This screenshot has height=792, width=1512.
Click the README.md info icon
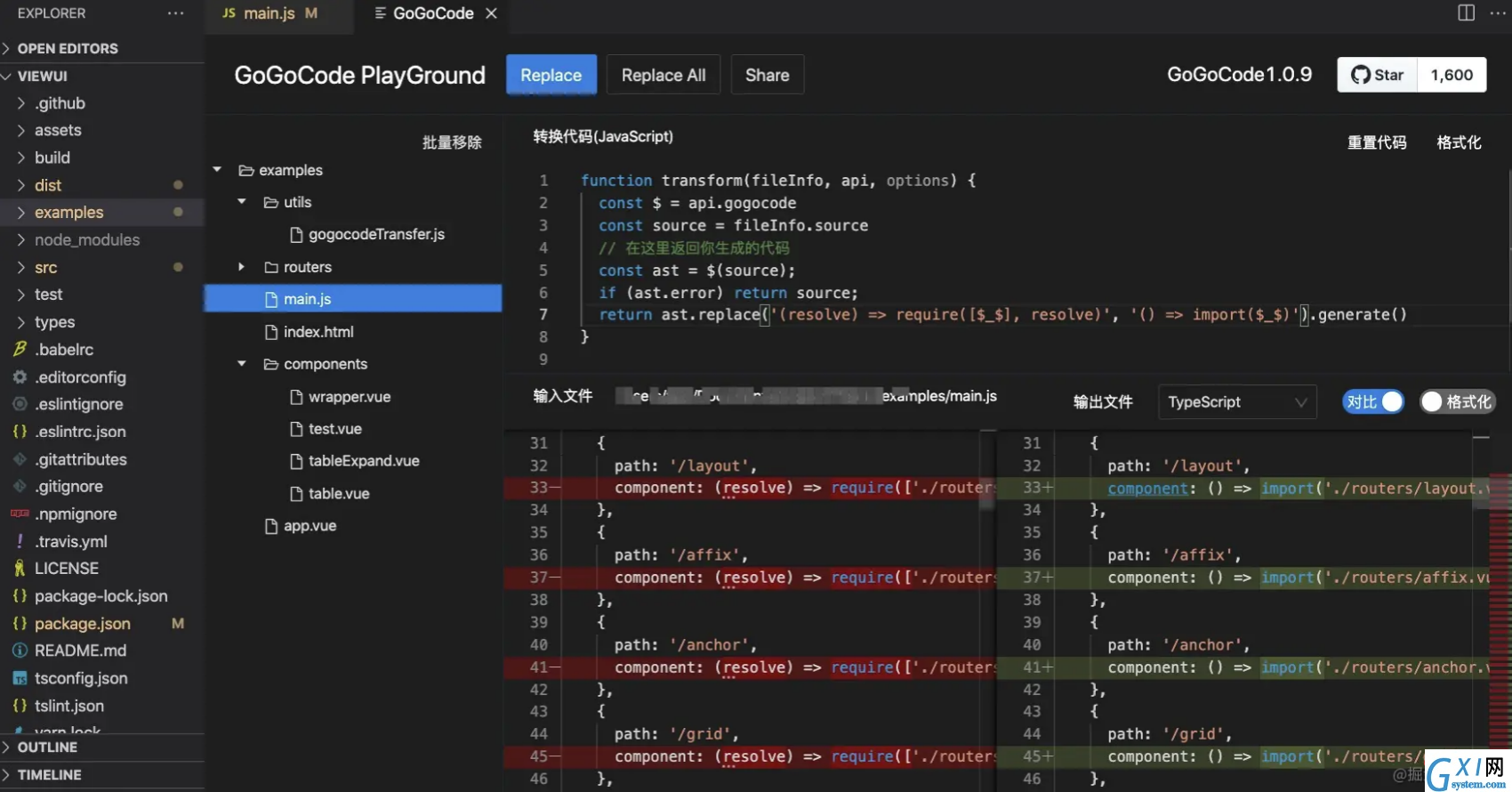tap(20, 651)
